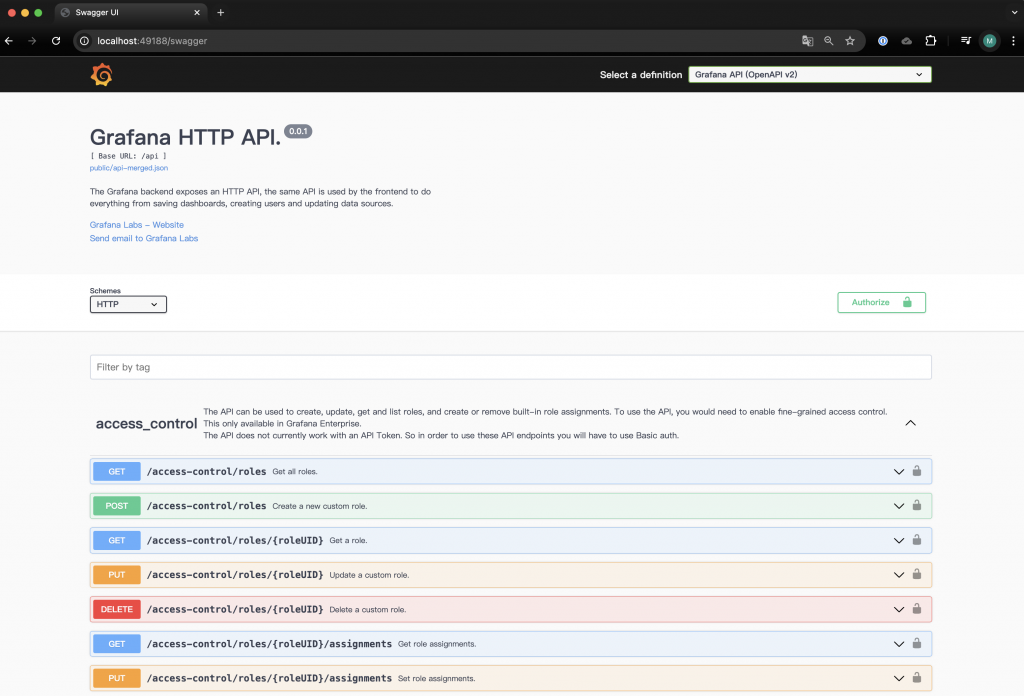This screenshot has height=696, width=1024.
Task: Expand GET assignments chevron
Action: 899,644
